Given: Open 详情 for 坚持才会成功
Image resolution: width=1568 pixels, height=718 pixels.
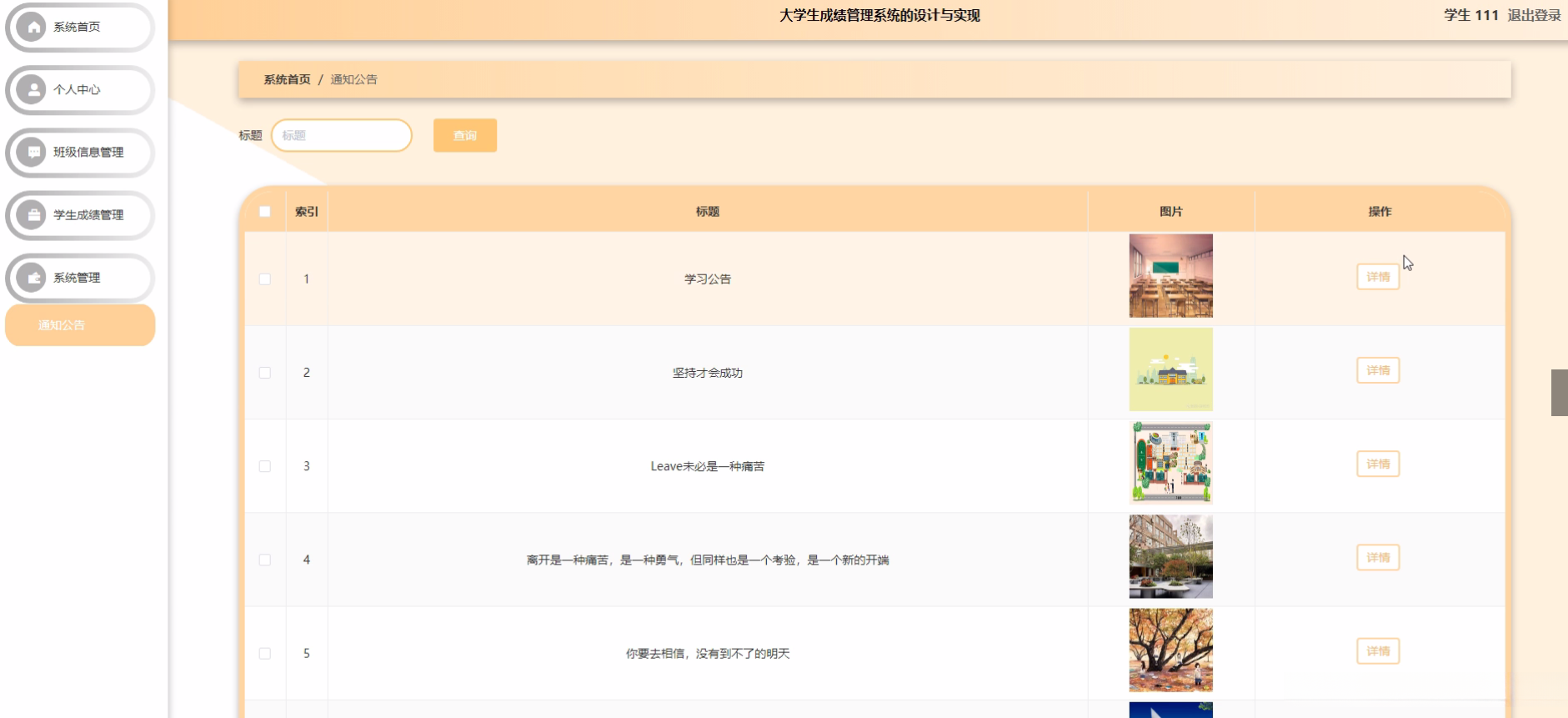Looking at the screenshot, I should pyautogui.click(x=1378, y=370).
